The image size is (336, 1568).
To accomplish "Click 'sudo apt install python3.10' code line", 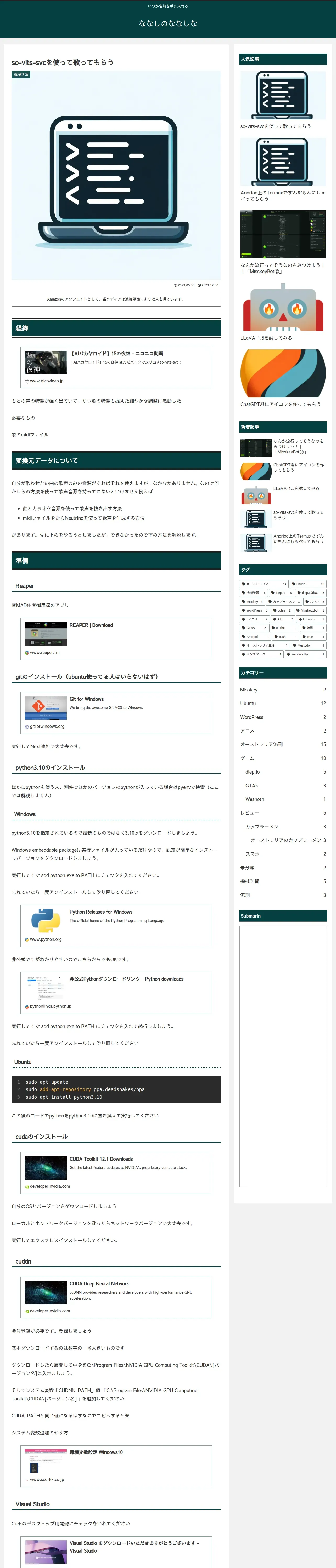I will (64, 1097).
